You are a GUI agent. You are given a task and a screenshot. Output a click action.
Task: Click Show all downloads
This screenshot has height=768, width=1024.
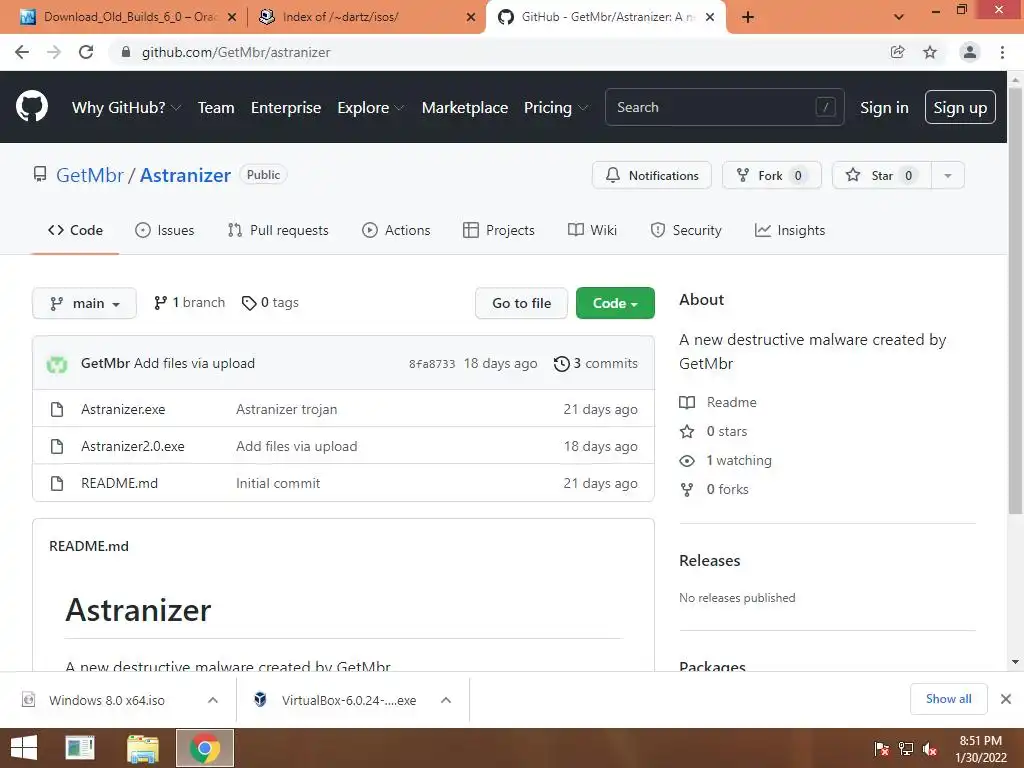coord(948,699)
